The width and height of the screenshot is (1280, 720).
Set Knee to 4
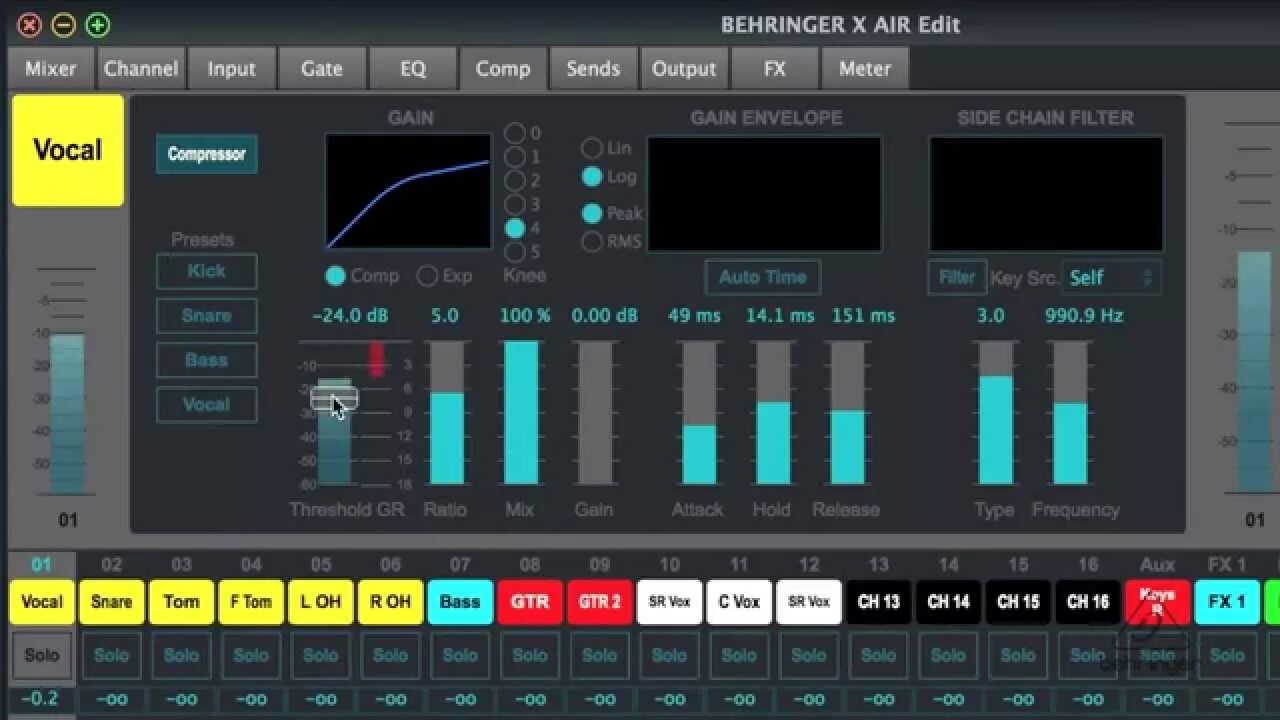pos(515,228)
